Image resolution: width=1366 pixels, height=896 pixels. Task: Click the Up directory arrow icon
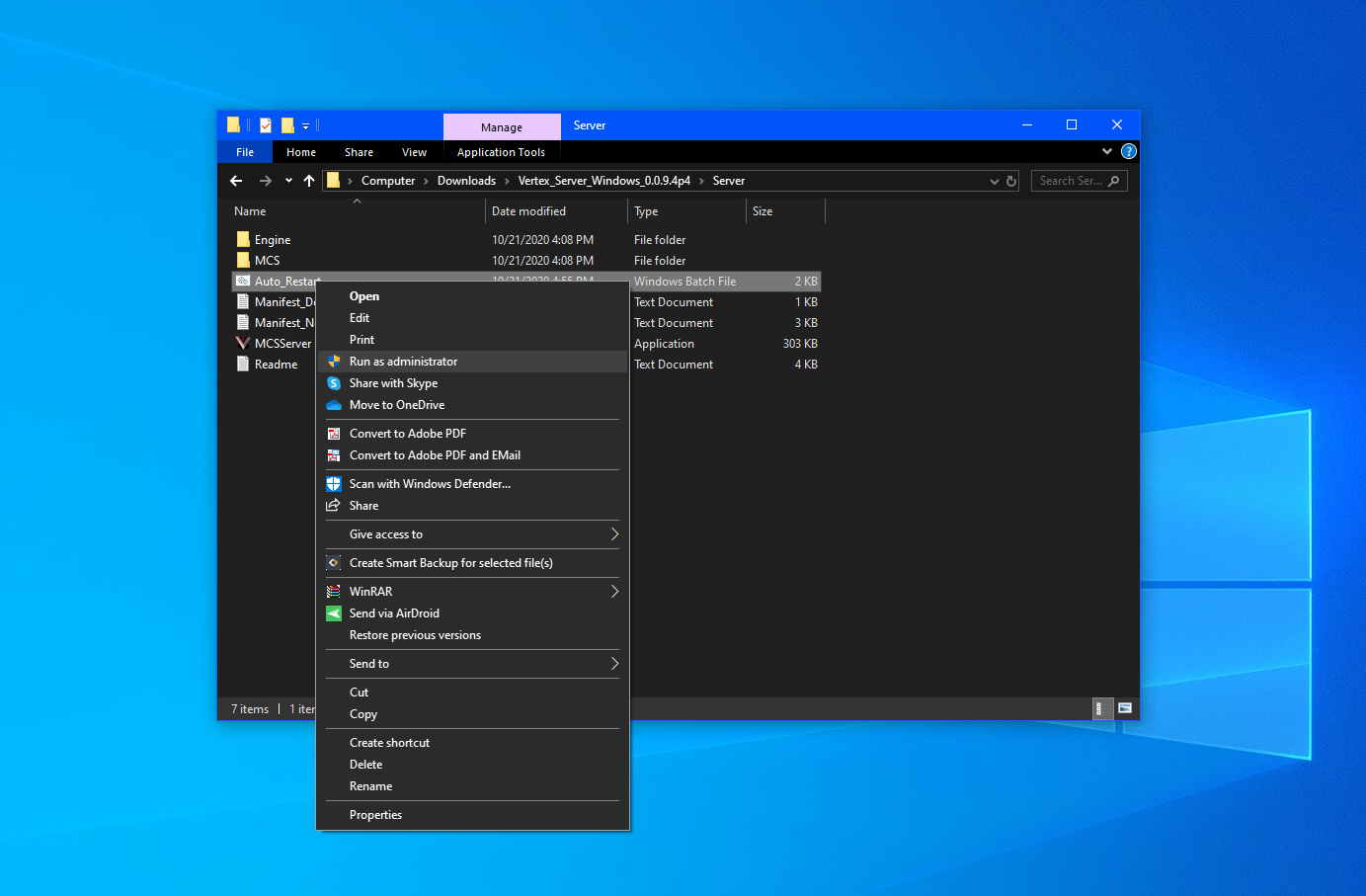[x=309, y=181]
